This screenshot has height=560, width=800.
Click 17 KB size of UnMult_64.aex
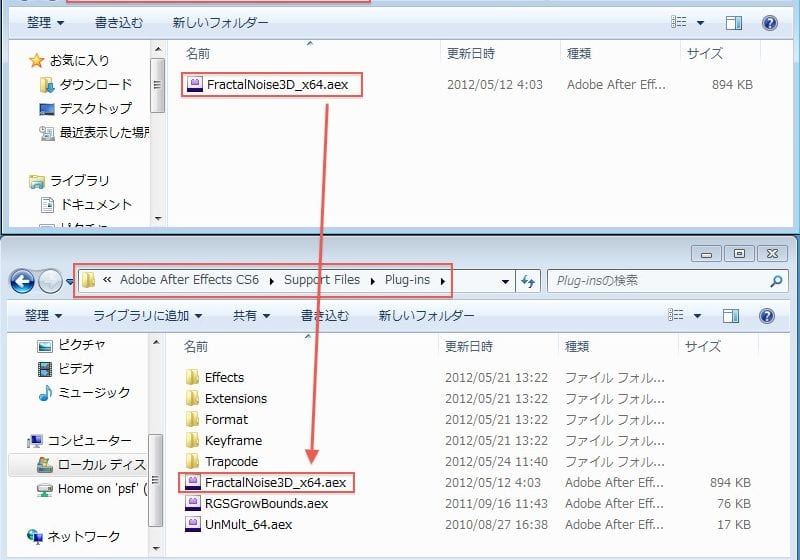coord(734,524)
